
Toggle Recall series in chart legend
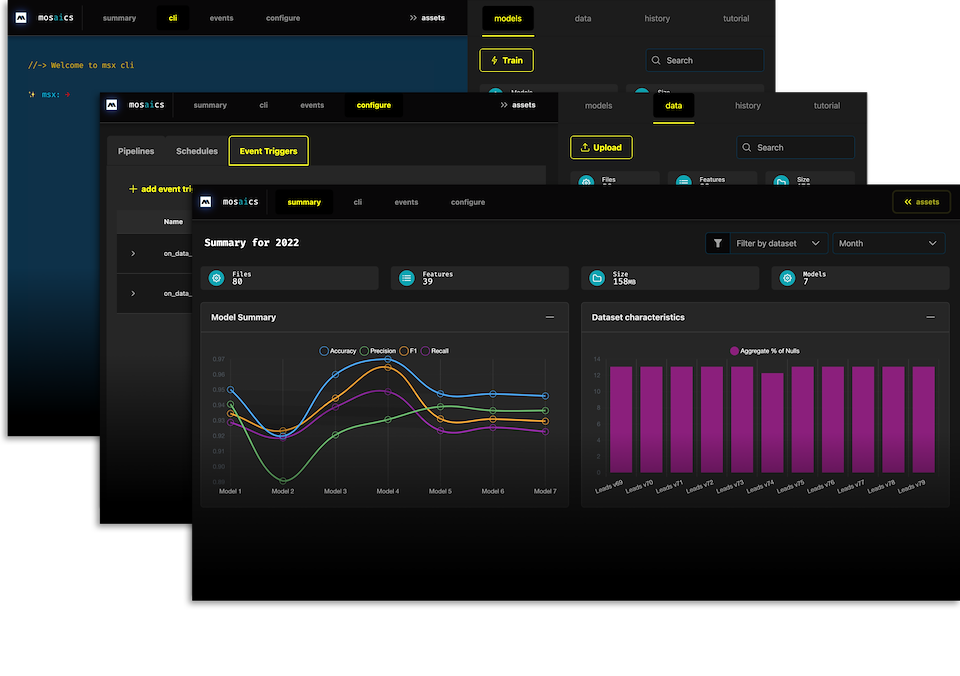pyautogui.click(x=435, y=351)
